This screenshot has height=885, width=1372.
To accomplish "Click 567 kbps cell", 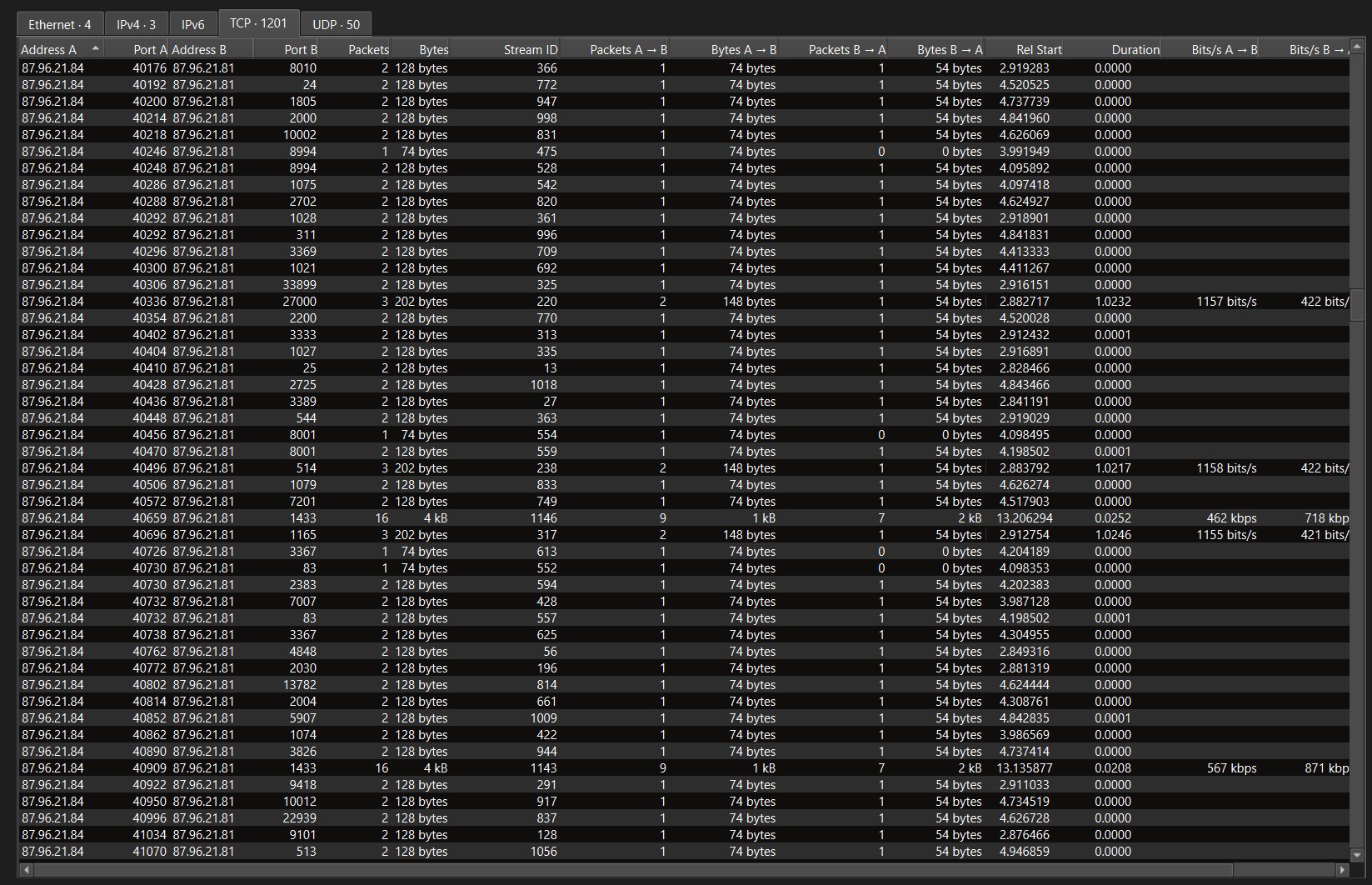I will pos(1231,768).
